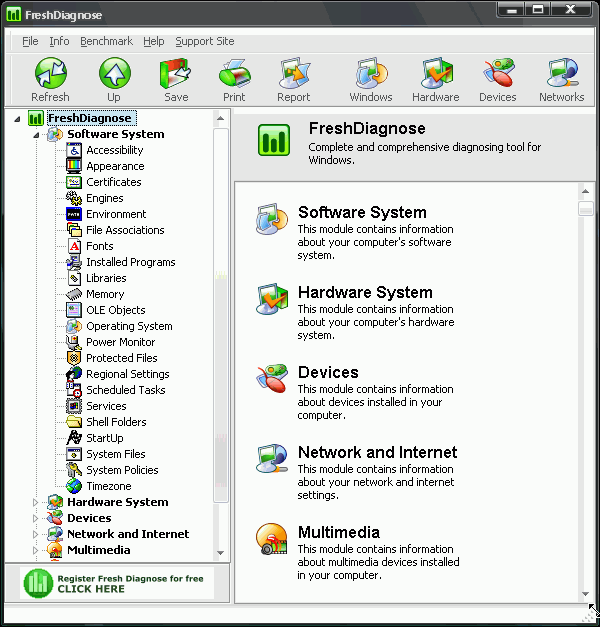Open the Software System heading link
Screen dimensions: 600x627
point(362,212)
